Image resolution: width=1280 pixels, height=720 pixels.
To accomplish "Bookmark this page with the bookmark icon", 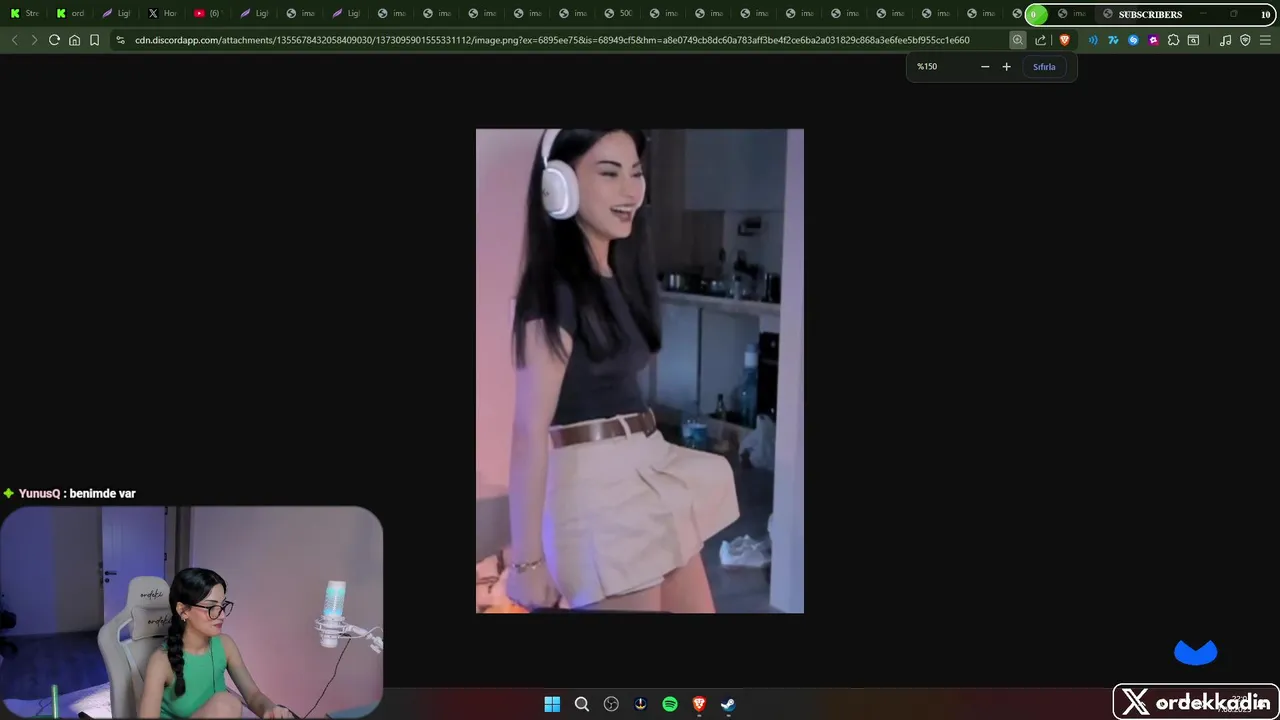I will coord(94,40).
